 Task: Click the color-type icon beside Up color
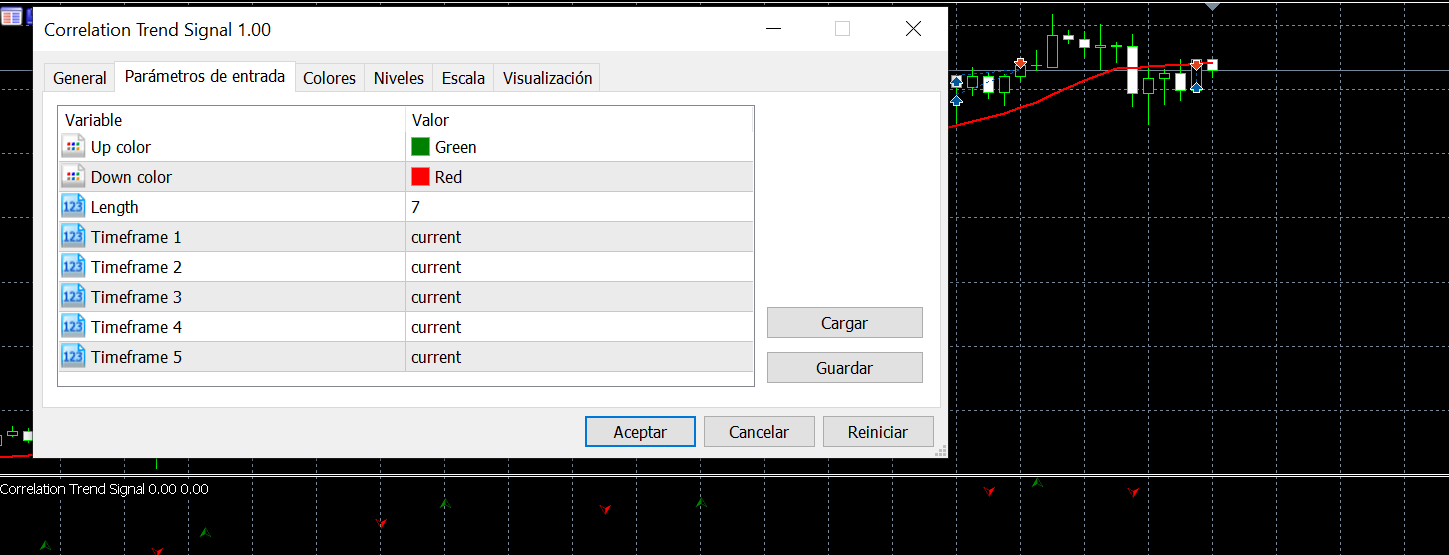click(x=73, y=147)
